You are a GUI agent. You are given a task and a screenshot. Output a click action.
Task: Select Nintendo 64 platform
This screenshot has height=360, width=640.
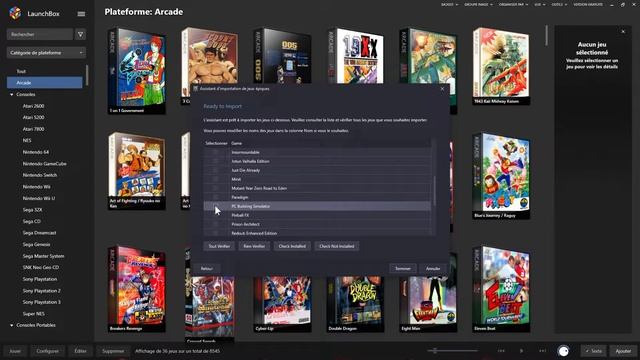36,152
